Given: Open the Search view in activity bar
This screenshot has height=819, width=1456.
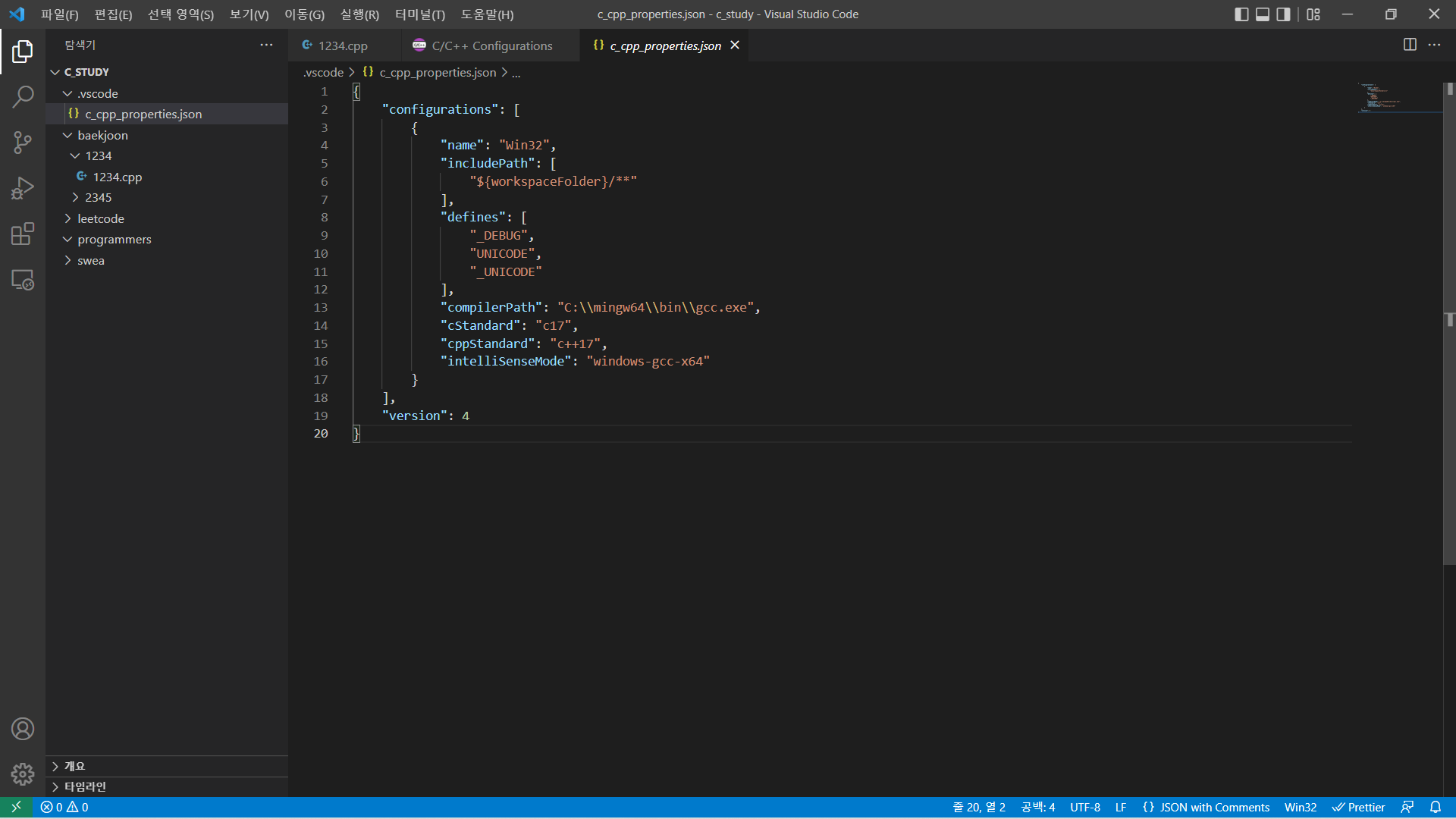Looking at the screenshot, I should 23,97.
